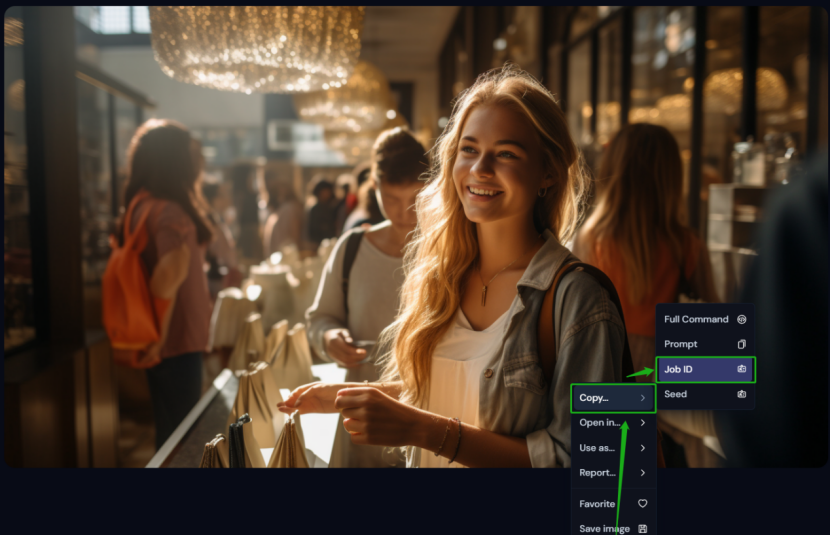
Task: Select Full Command in Copy submenu
Action: coord(705,319)
